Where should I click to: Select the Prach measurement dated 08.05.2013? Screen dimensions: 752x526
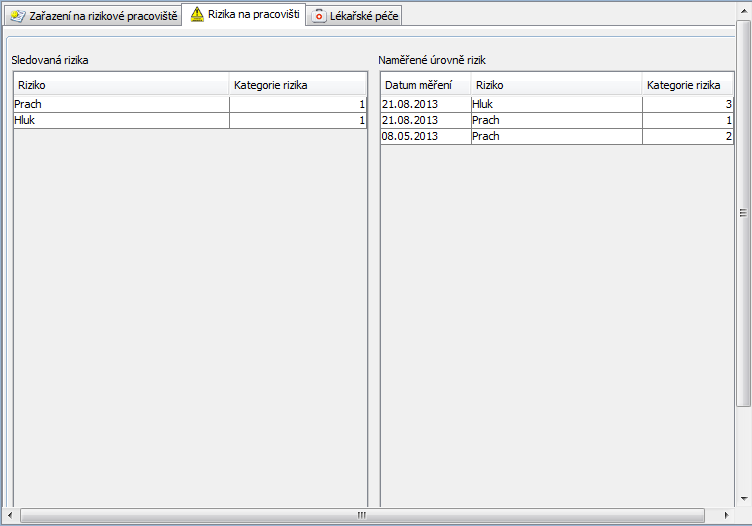pyautogui.click(x=555, y=136)
